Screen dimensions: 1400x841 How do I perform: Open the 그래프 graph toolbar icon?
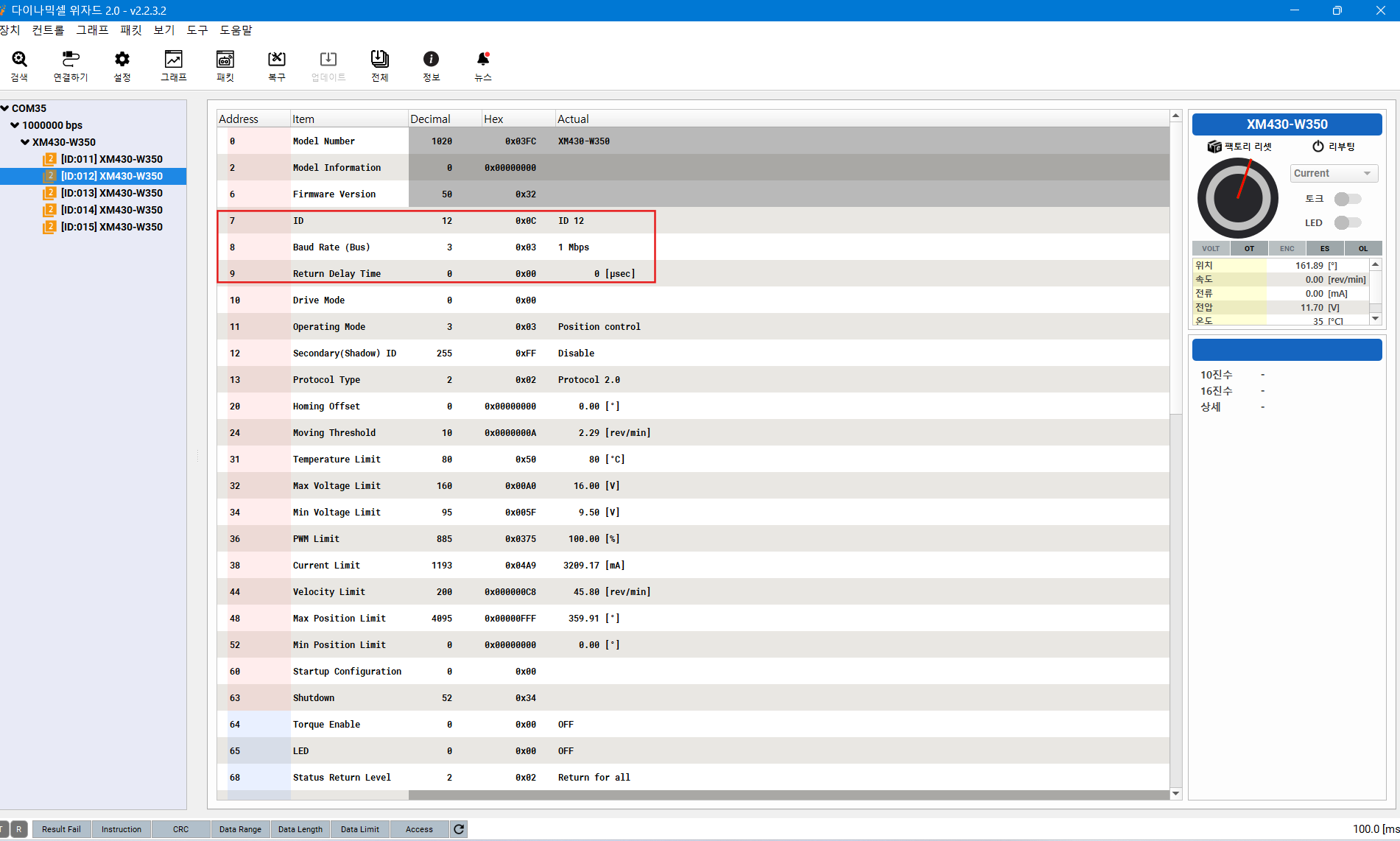click(174, 66)
